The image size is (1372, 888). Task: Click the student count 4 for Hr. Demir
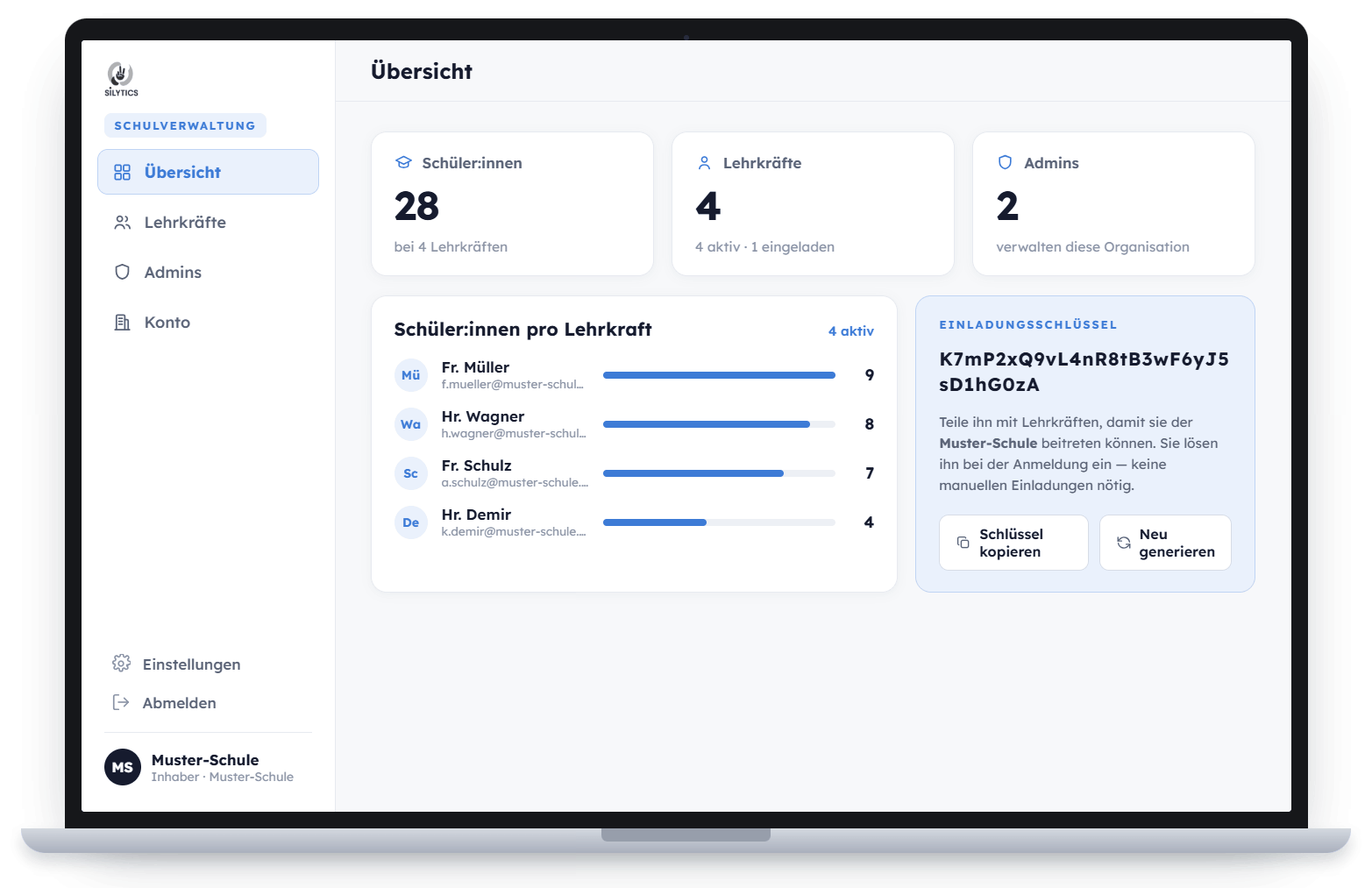pyautogui.click(x=869, y=522)
